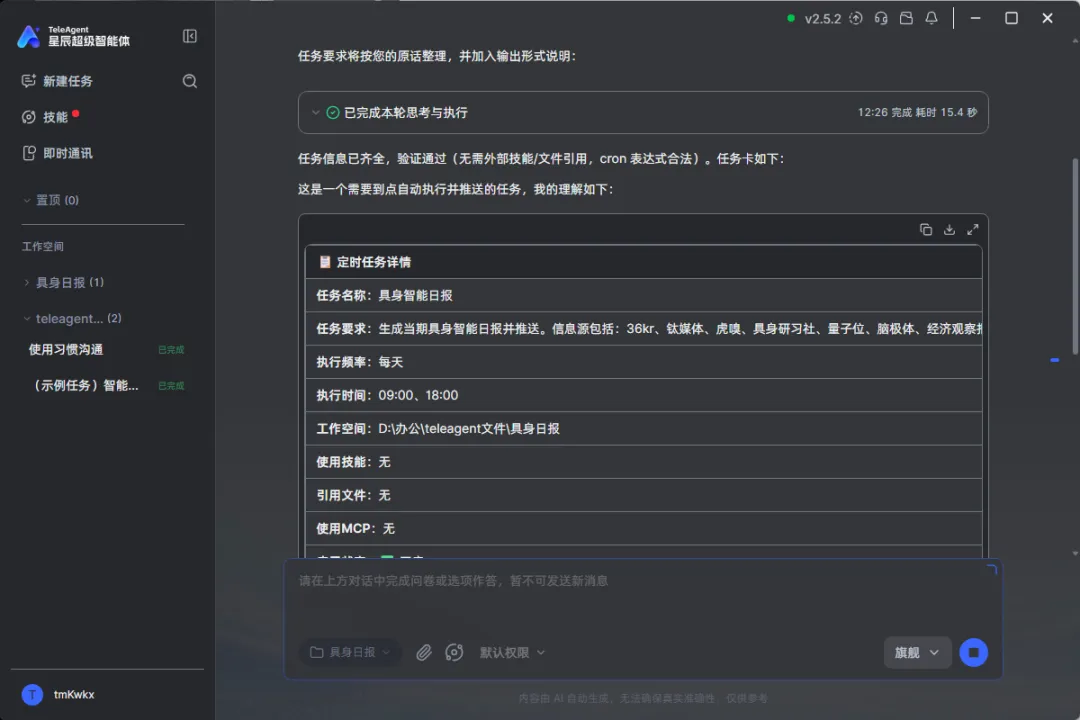Open 即时通讯 instant messaging
The width and height of the screenshot is (1080, 720).
click(57, 153)
